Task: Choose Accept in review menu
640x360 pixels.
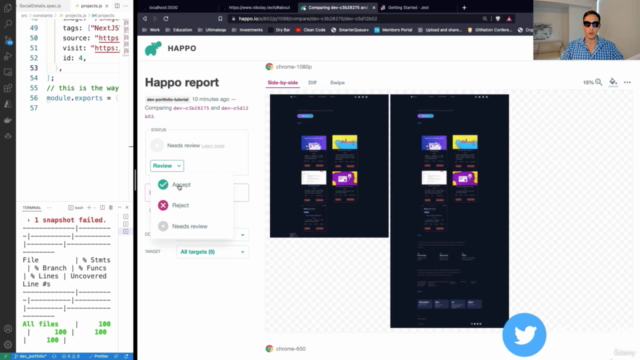Action: point(181,184)
